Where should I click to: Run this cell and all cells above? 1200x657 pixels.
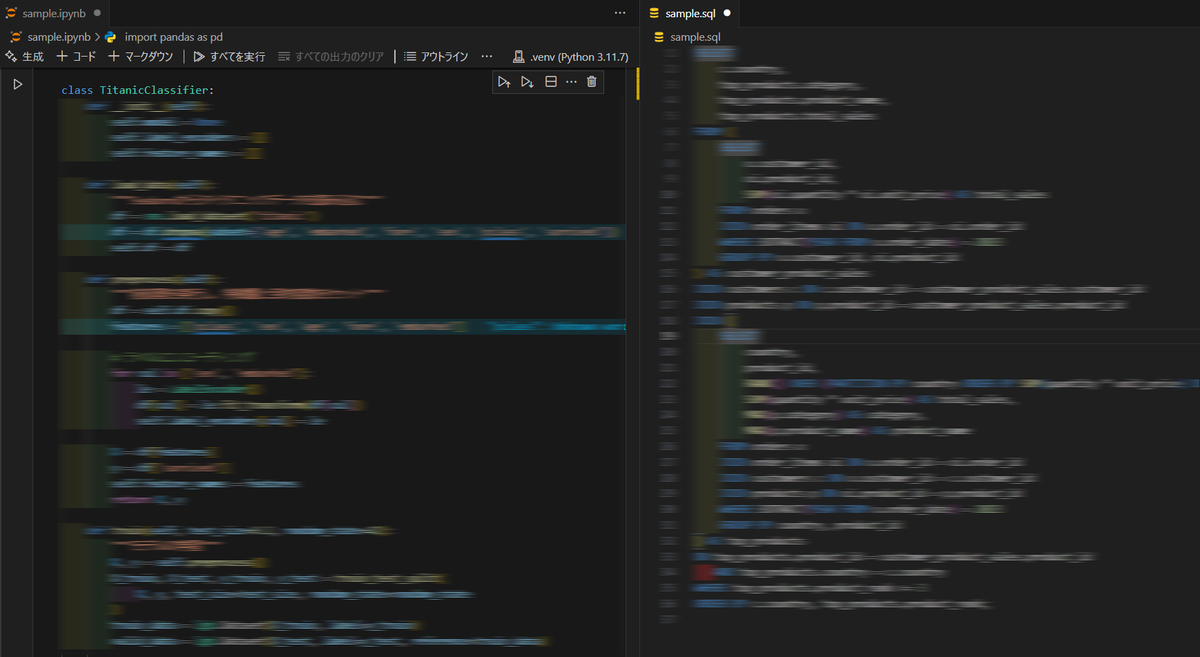[x=504, y=82]
